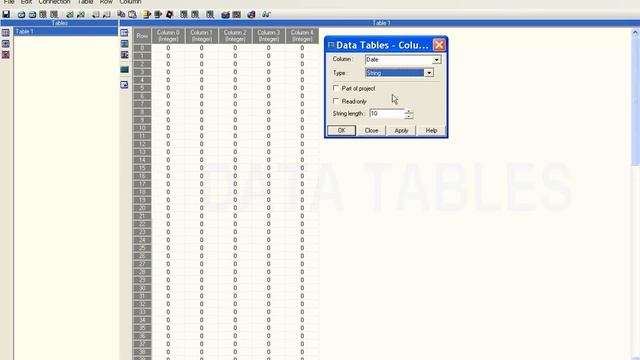This screenshot has height=360, width=640.
Task: Open the Connection menu
Action: pos(54,2)
